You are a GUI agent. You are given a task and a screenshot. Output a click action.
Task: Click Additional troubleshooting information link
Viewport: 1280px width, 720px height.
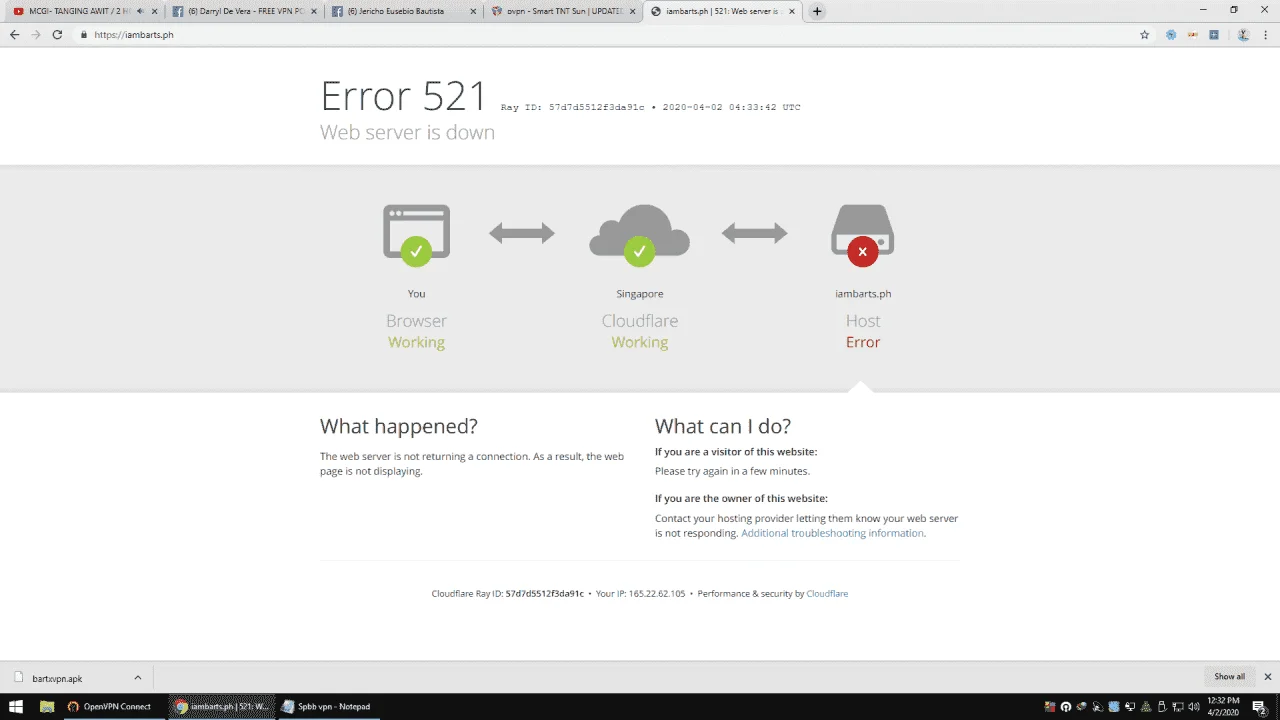(x=832, y=533)
